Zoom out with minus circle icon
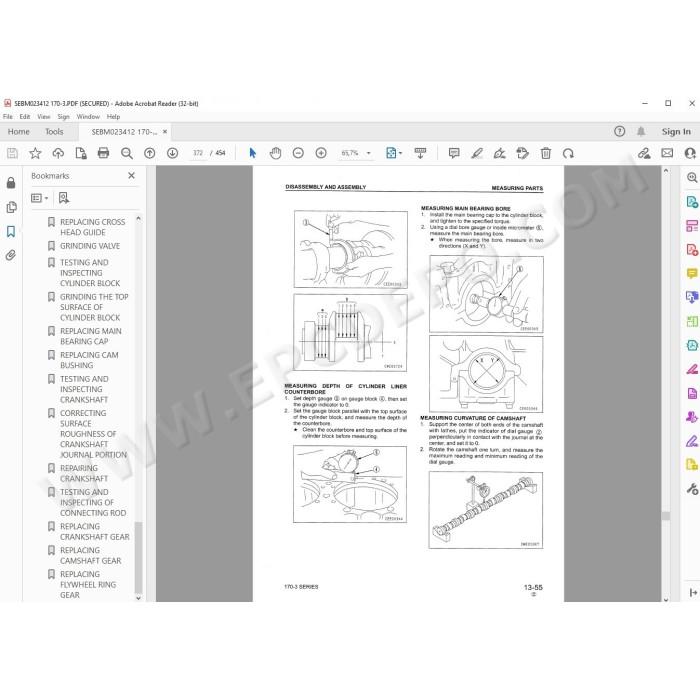This screenshot has height=700, width=700. tap(298, 154)
